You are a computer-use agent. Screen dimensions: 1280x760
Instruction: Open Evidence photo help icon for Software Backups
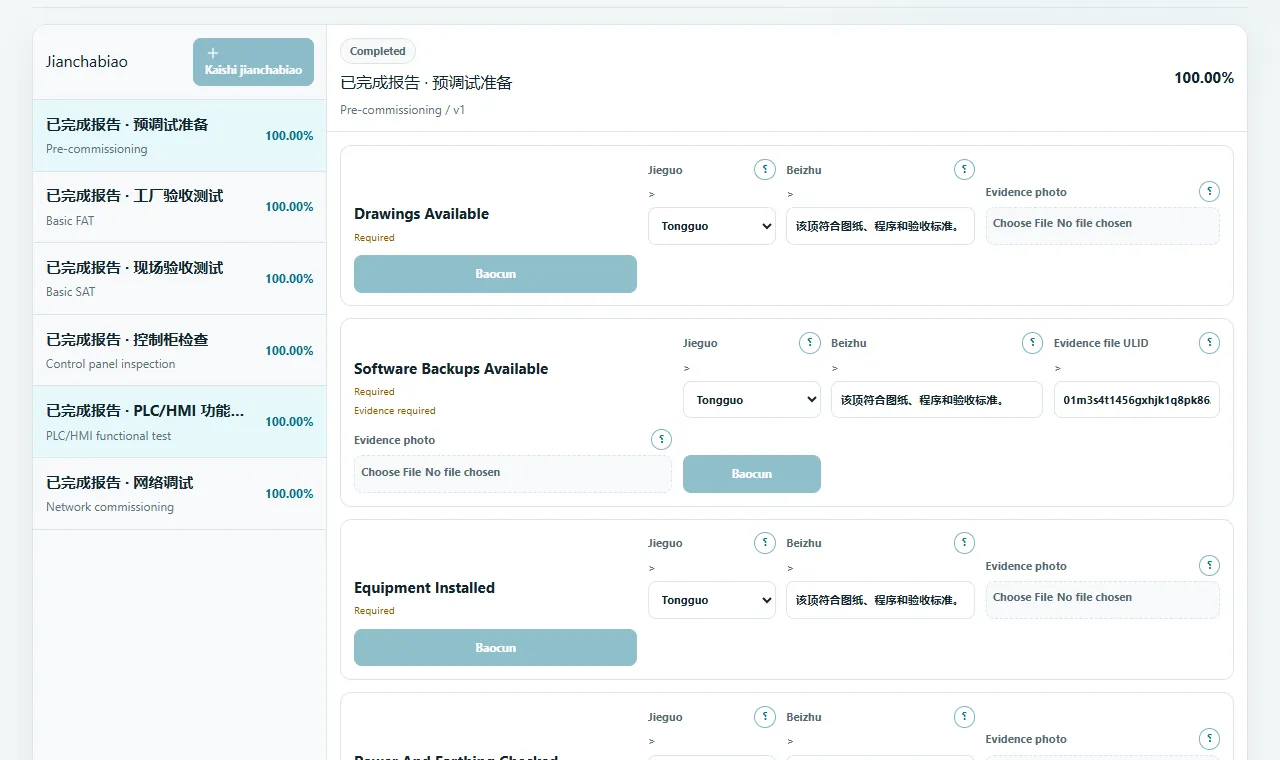tap(661, 440)
